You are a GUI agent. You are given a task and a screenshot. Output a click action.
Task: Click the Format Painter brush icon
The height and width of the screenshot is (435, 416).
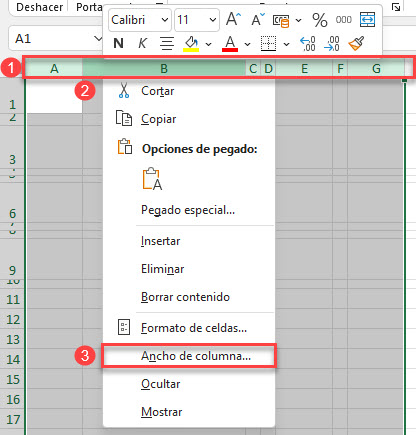(x=356, y=44)
